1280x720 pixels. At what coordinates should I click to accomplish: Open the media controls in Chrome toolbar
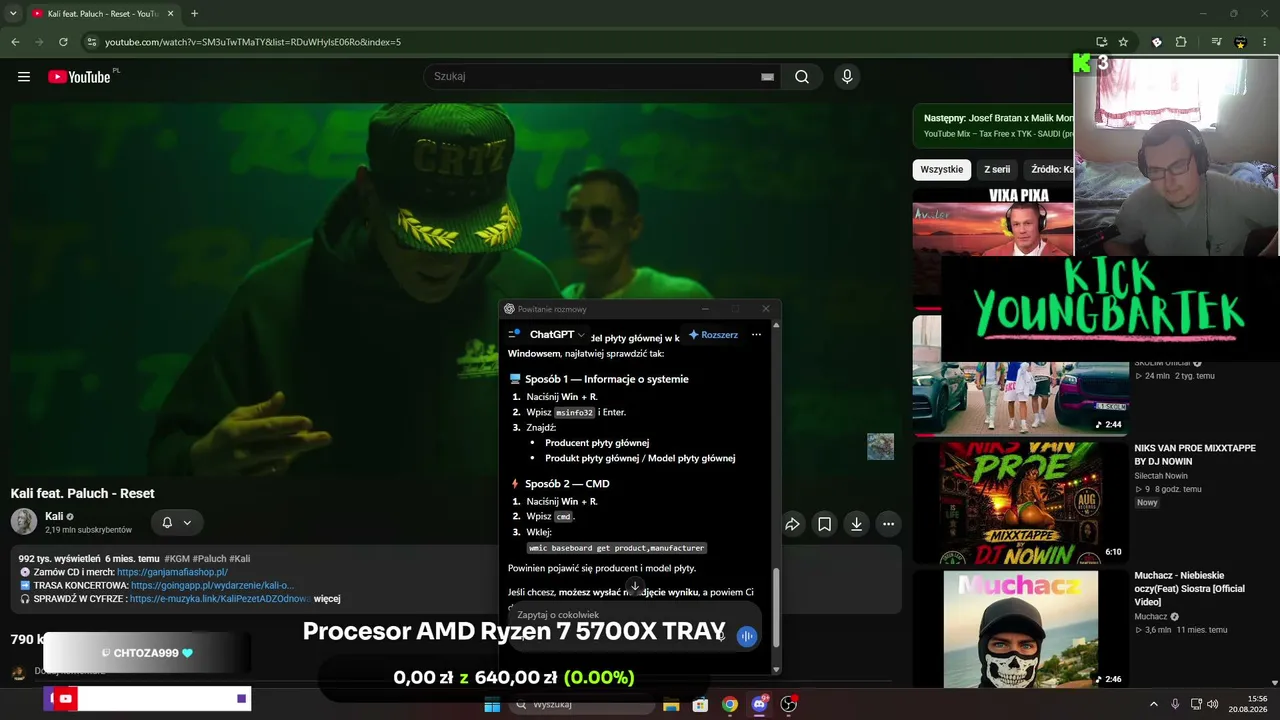click(1216, 42)
